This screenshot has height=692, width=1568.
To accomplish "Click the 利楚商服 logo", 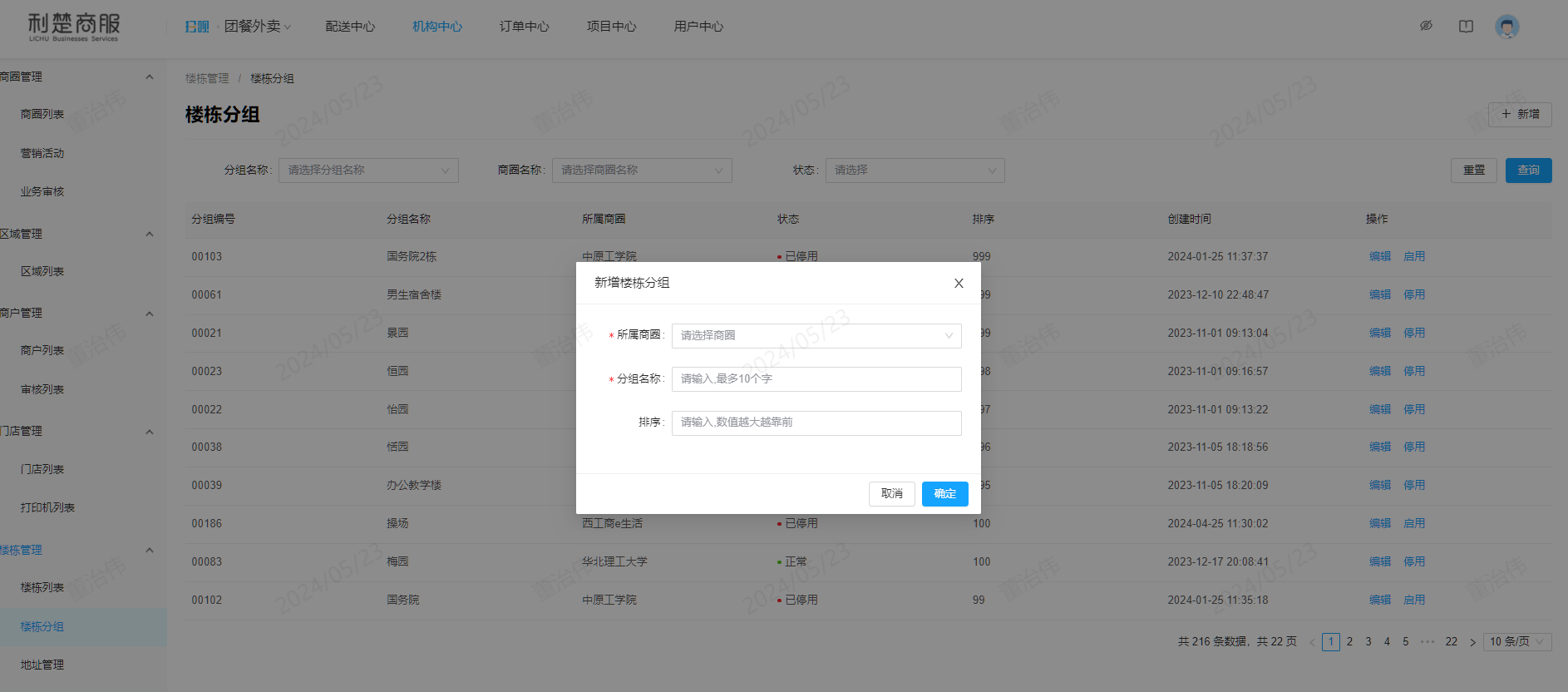I will (x=73, y=27).
